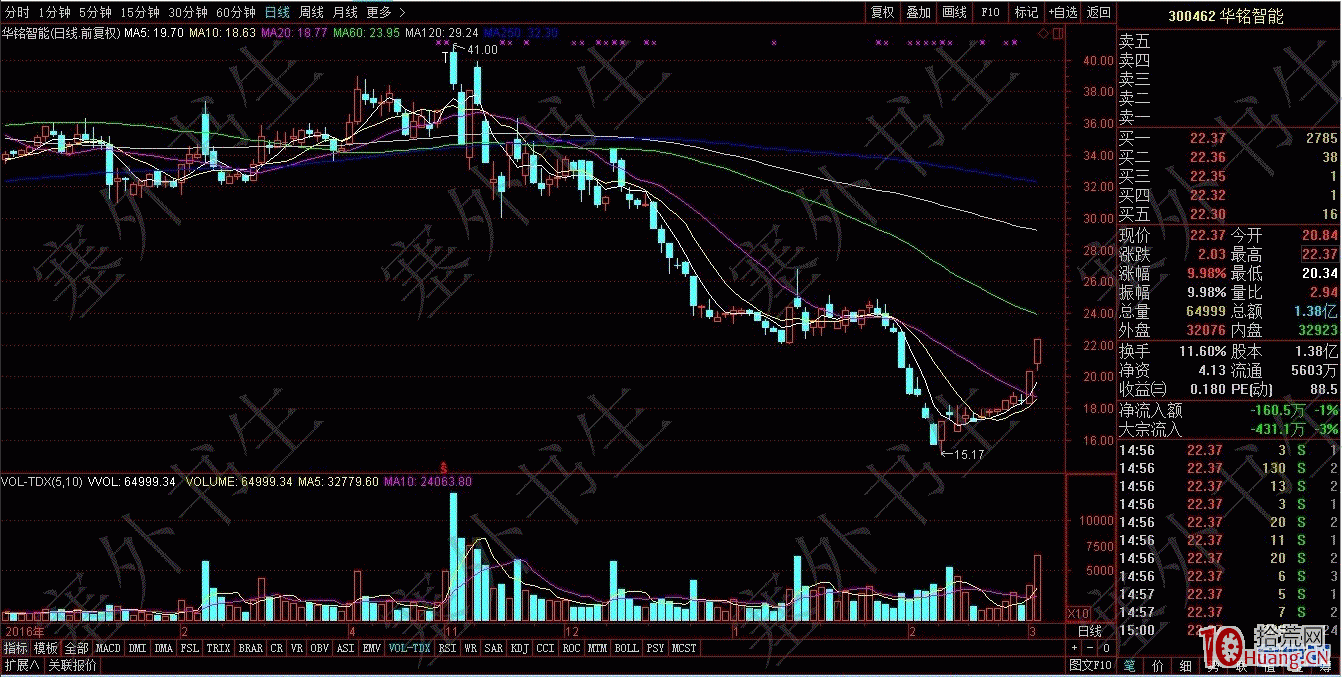Open the 模板 template tab

(45, 648)
